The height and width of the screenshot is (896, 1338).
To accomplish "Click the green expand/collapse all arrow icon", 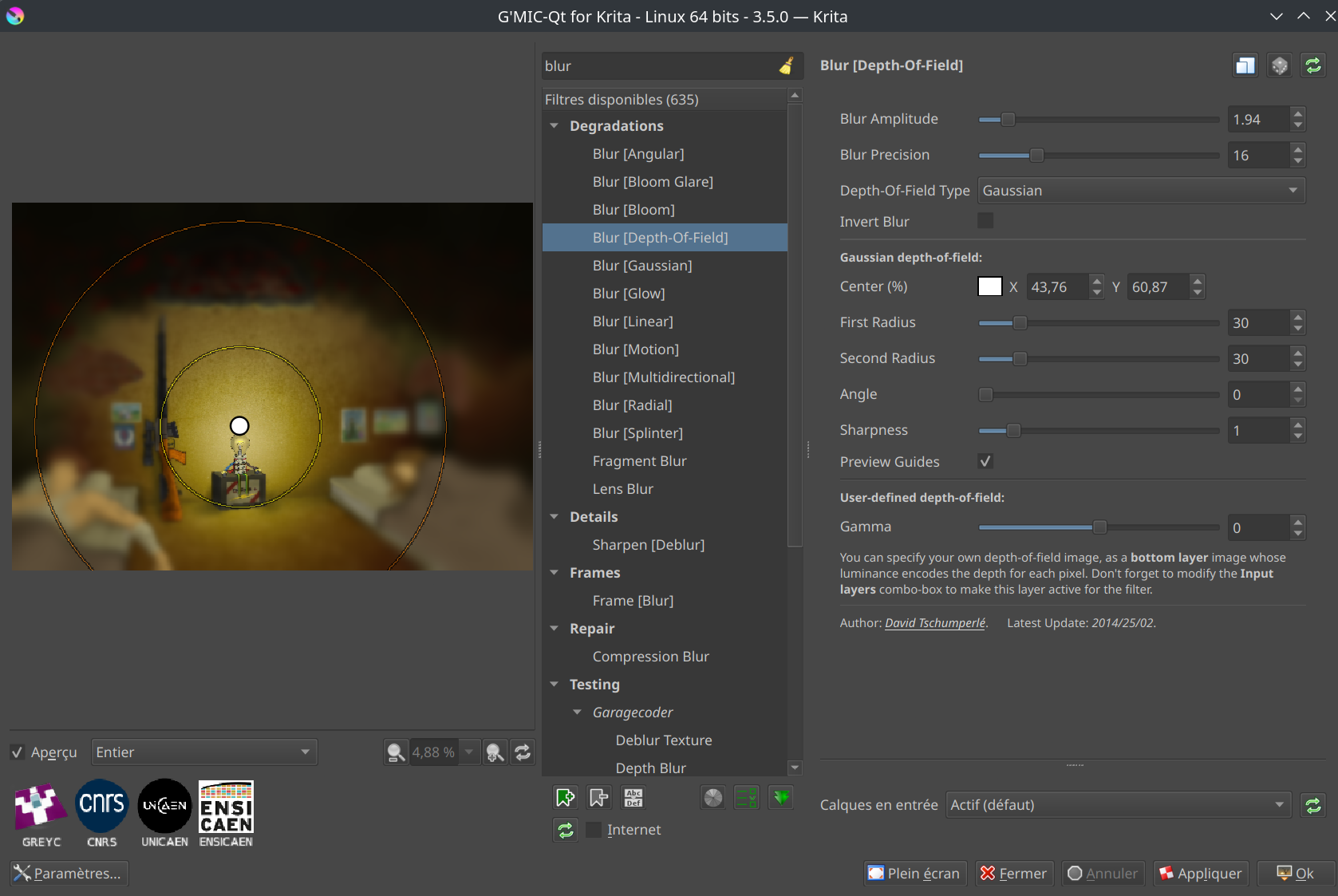I will tap(781, 797).
